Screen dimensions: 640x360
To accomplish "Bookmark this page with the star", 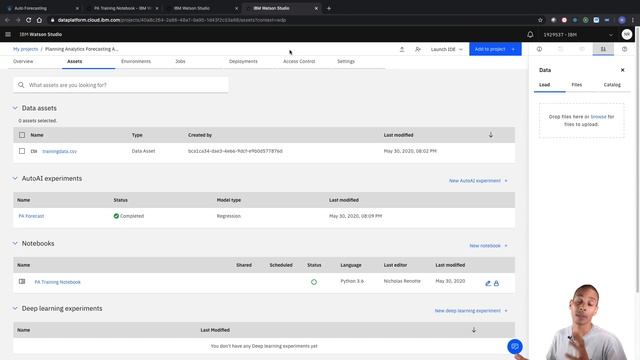I will pos(540,20).
